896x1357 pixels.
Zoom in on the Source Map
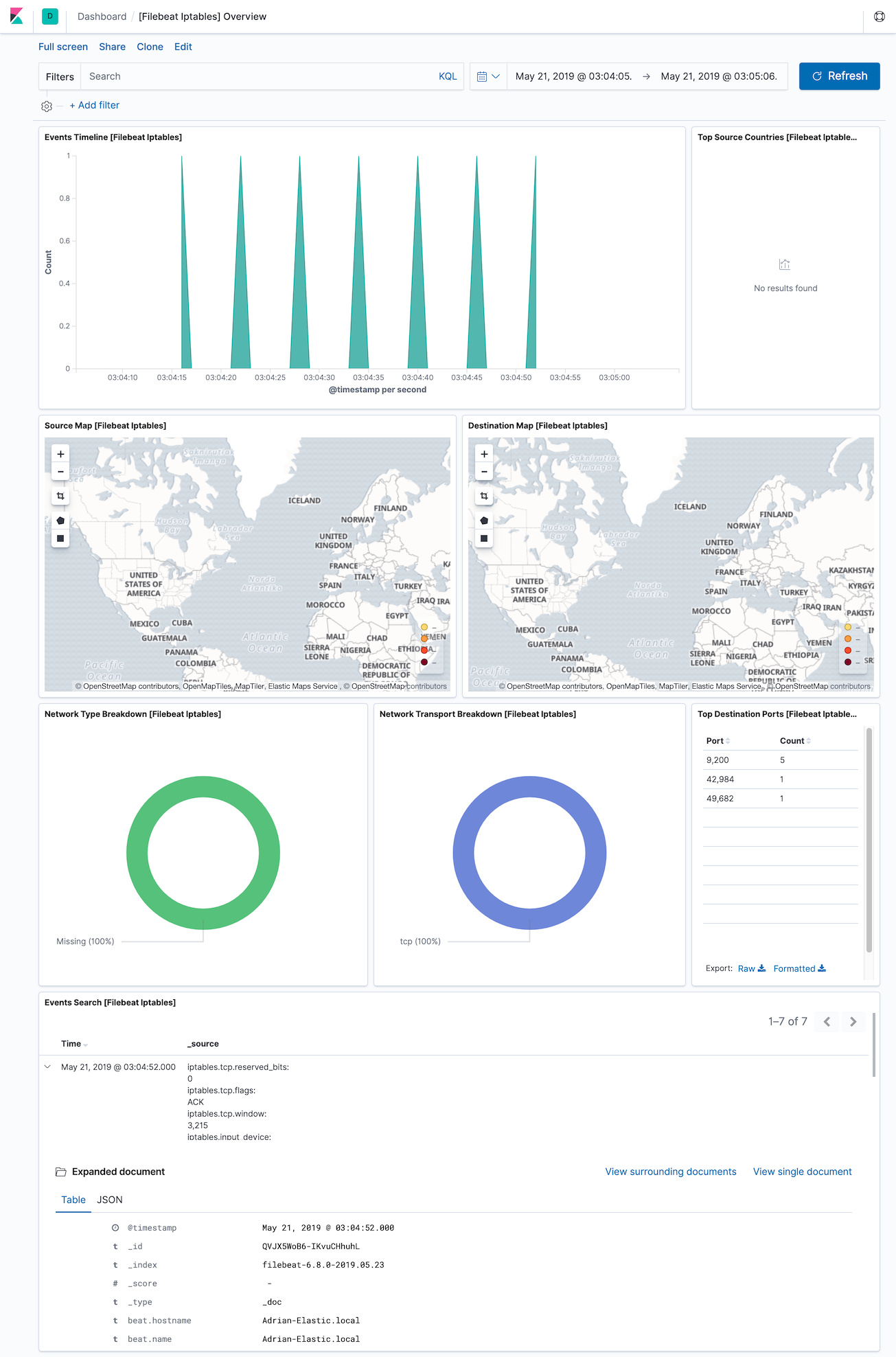60,454
